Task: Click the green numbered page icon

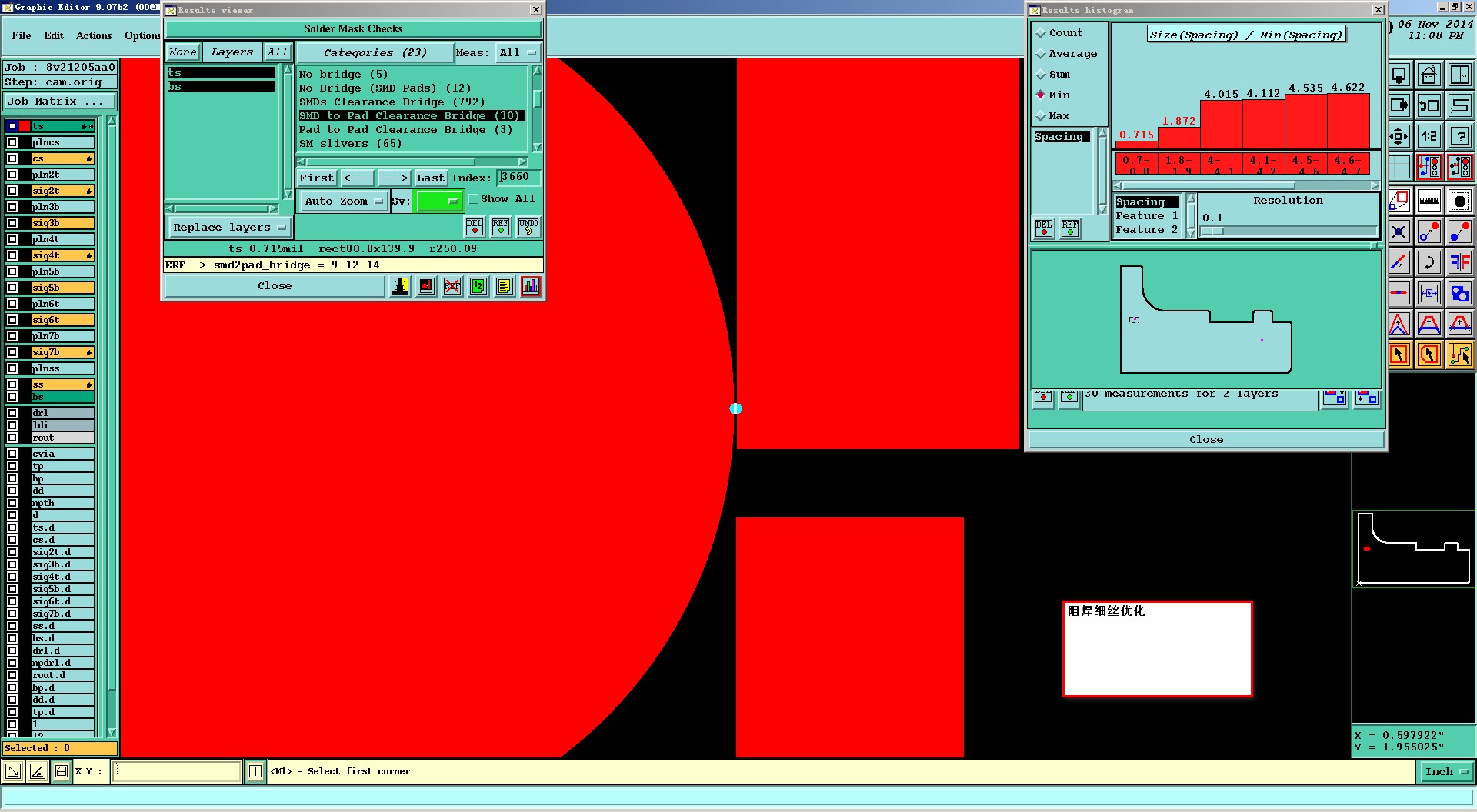Action: pos(478,286)
